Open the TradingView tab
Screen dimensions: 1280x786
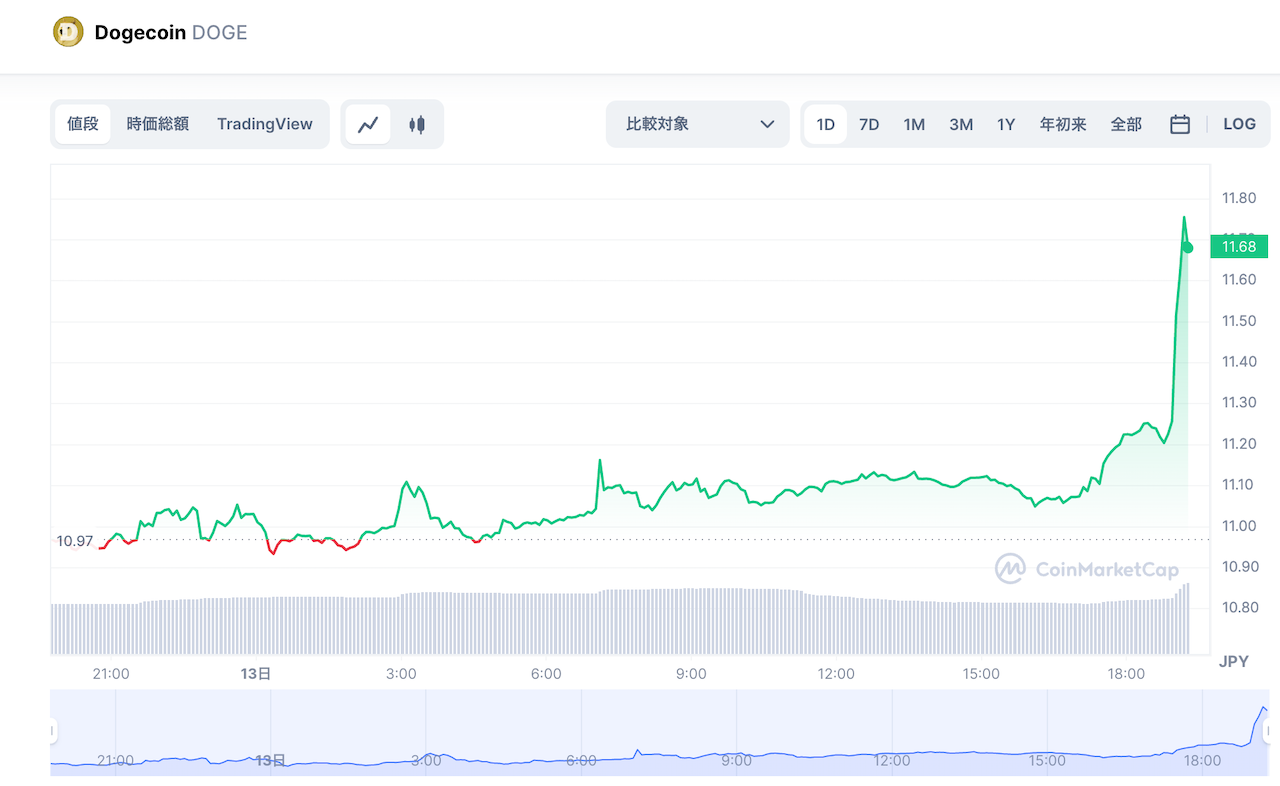click(265, 124)
